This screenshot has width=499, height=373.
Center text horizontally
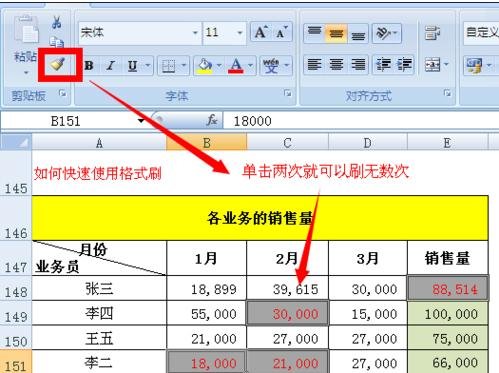(336, 64)
